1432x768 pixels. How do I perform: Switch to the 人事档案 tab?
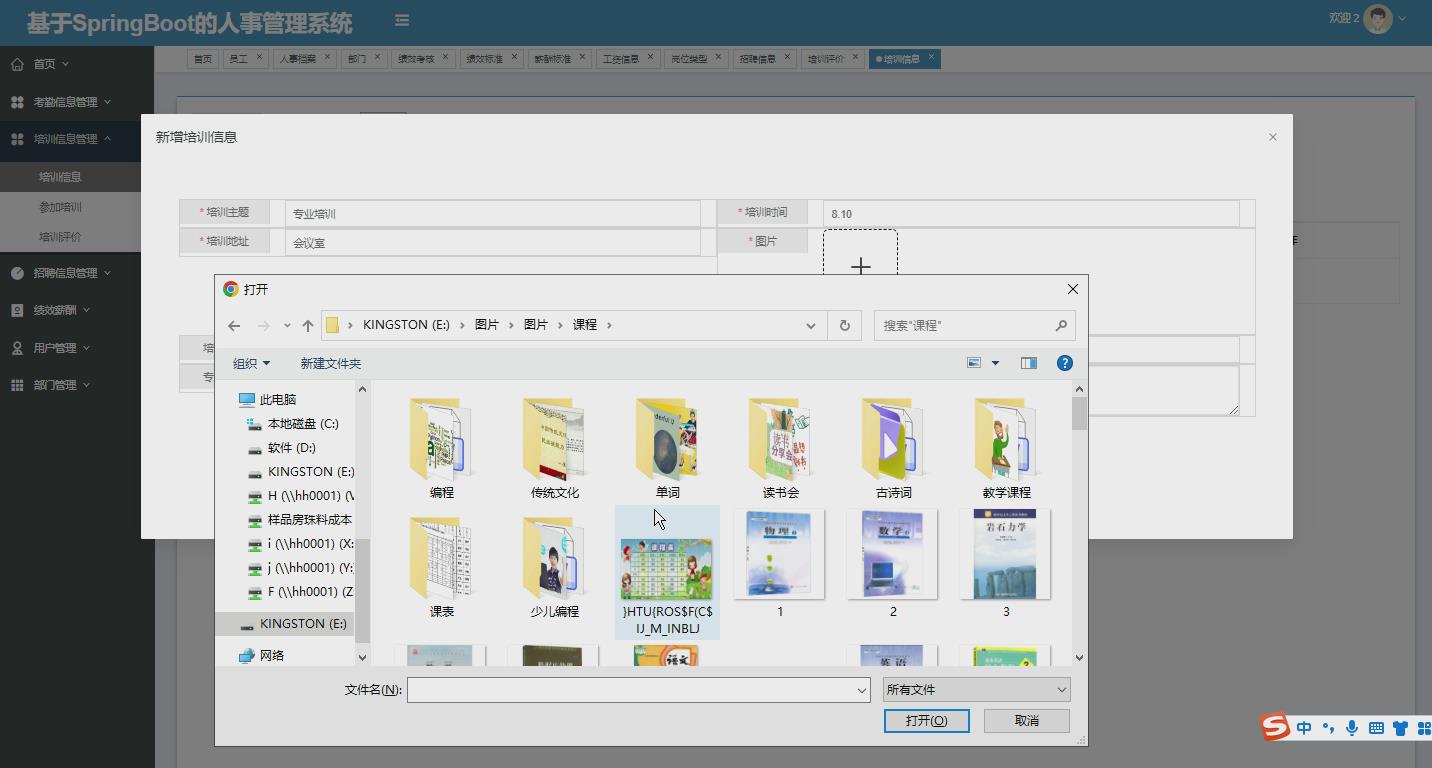click(297, 59)
